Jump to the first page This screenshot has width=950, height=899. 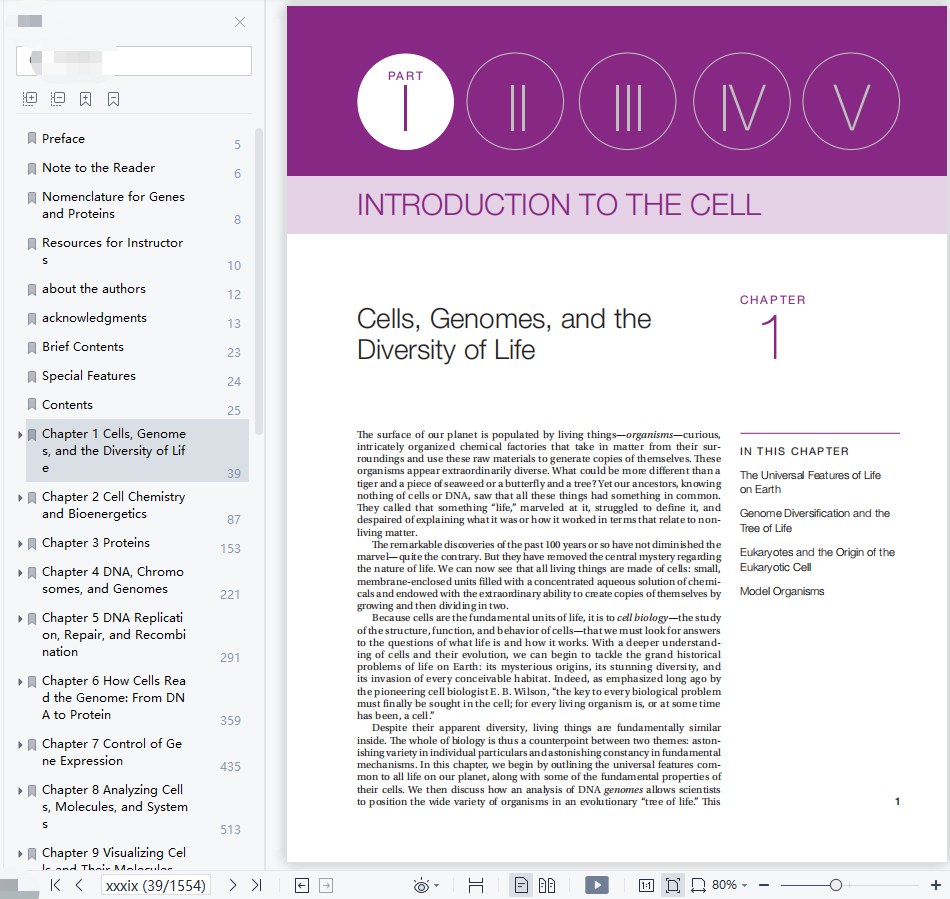click(x=55, y=885)
